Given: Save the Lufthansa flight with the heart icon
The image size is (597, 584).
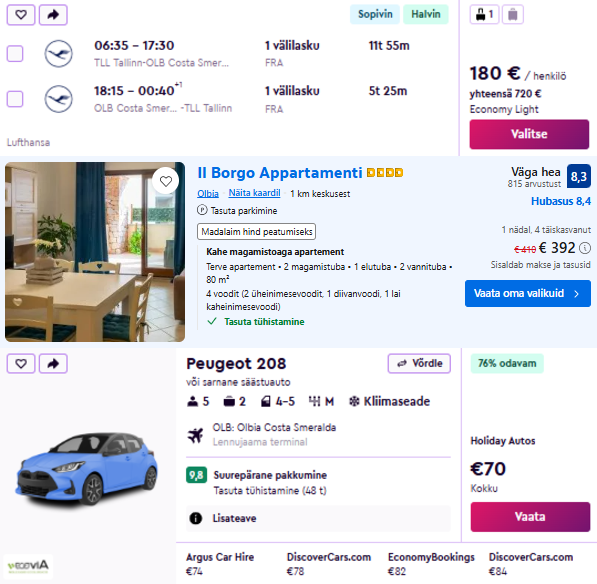Looking at the screenshot, I should pos(21,15).
